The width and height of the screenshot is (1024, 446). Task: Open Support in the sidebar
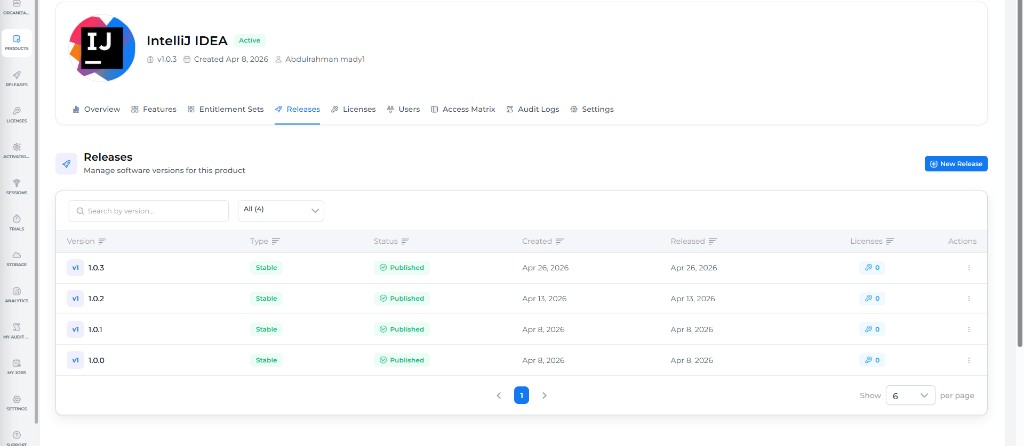(x=16, y=438)
